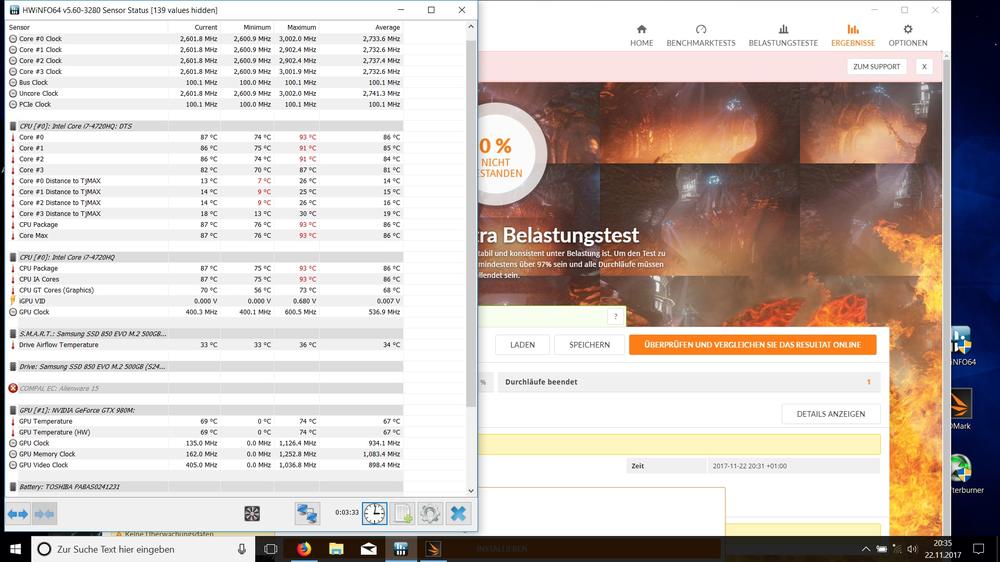Click the expand columns blue arrows icon
This screenshot has height=562, width=1000.
point(18,513)
